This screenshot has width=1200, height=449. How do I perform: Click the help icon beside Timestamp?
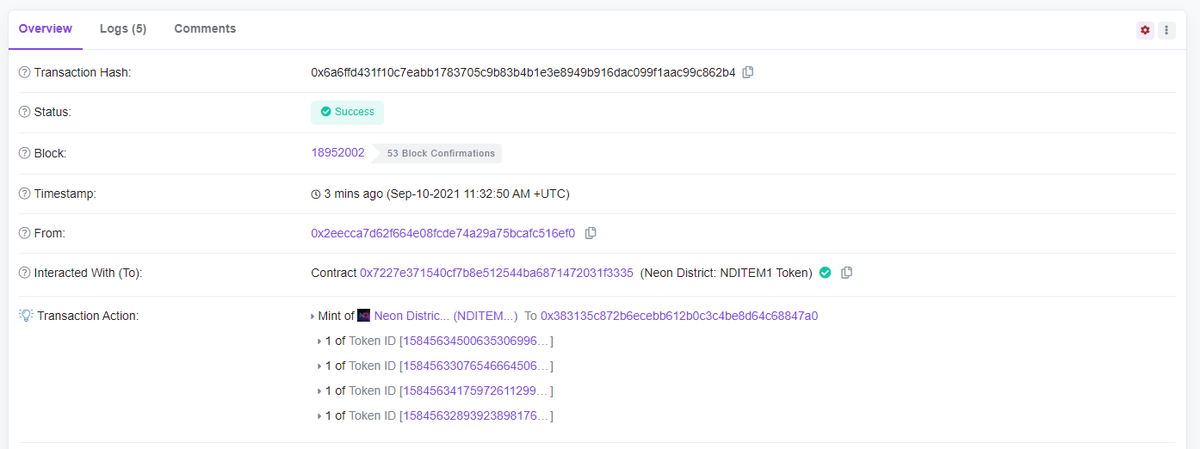click(25, 194)
